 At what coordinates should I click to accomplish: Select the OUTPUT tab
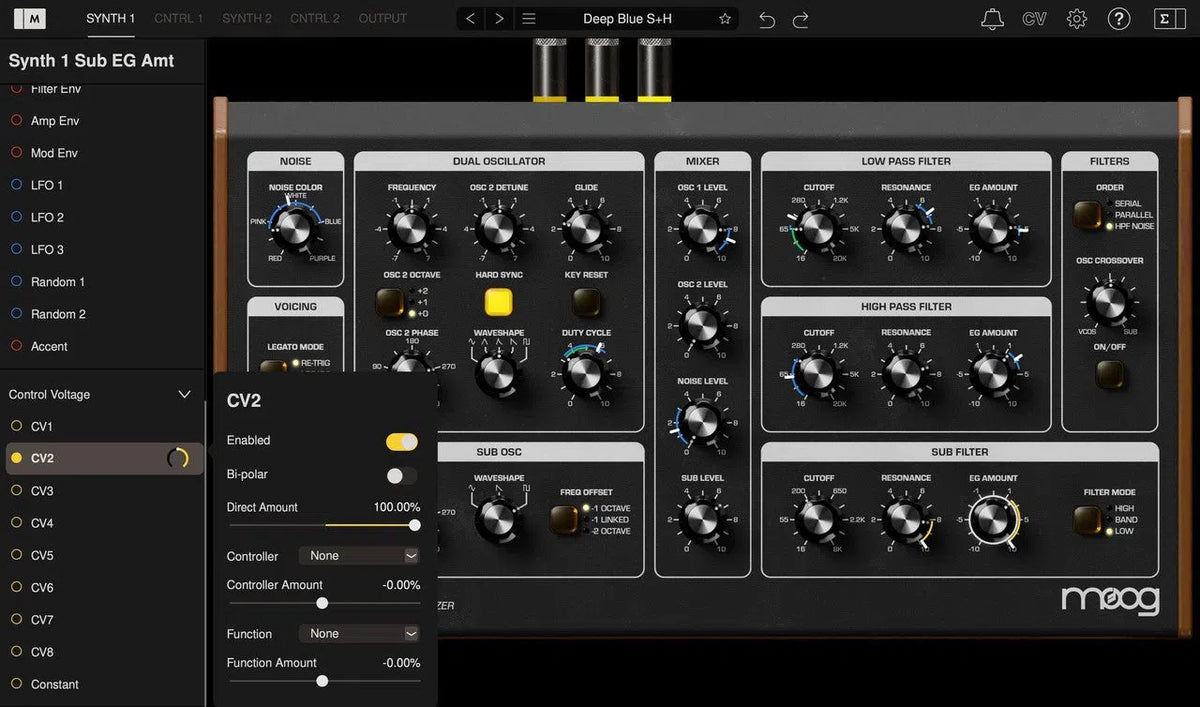(382, 17)
